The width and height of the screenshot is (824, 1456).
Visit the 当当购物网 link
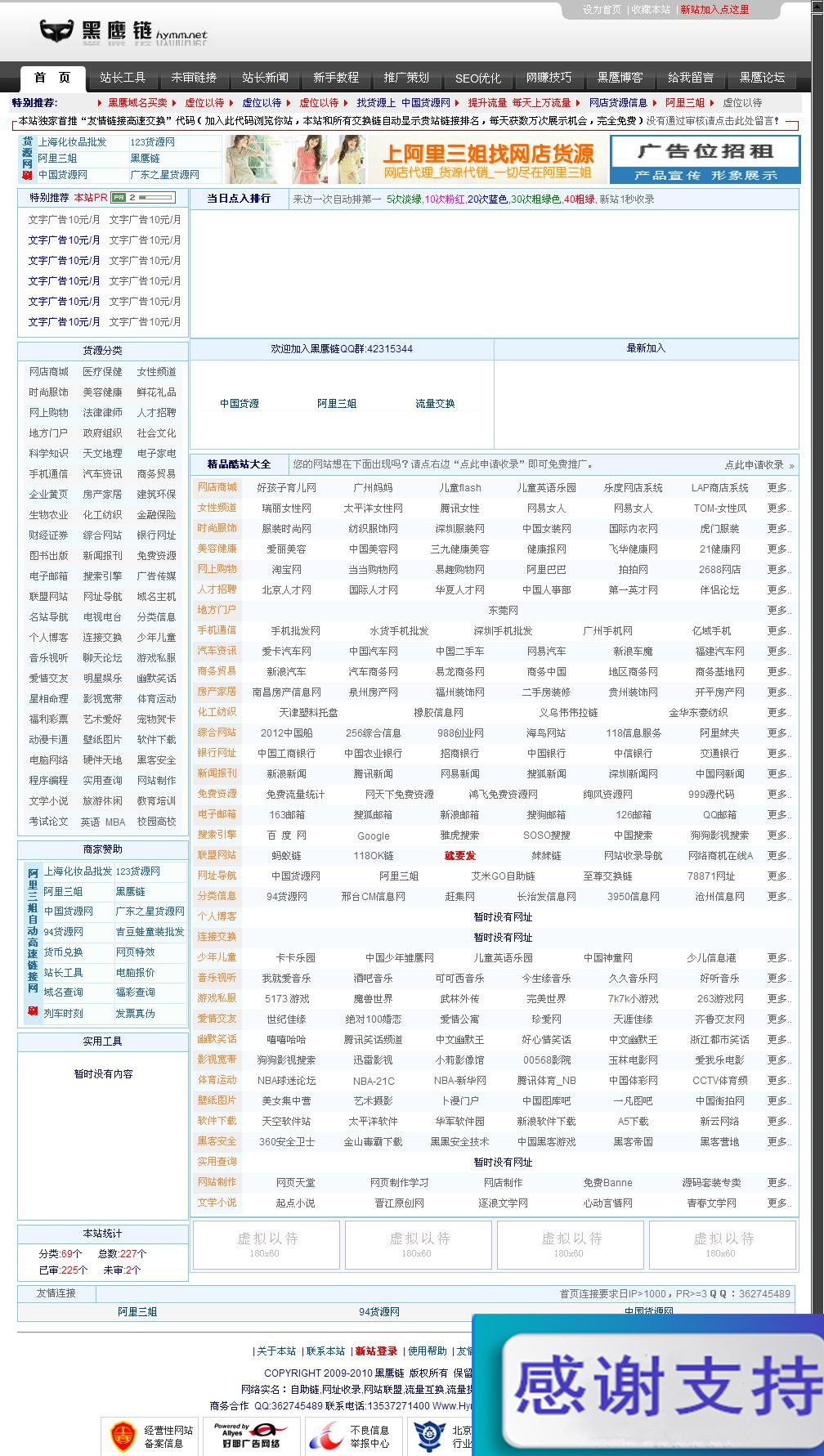coord(373,570)
